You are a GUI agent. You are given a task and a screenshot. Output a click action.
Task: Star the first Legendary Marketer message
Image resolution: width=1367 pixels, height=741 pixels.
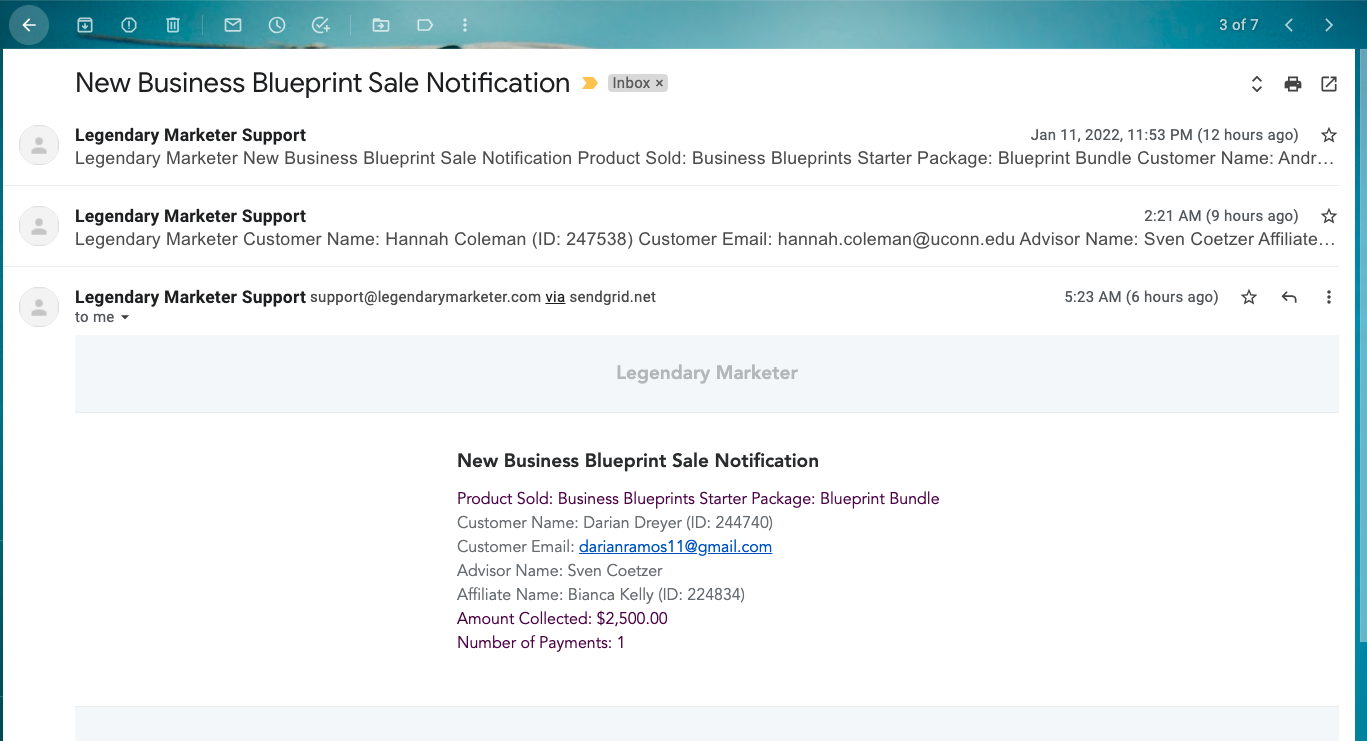1329,134
